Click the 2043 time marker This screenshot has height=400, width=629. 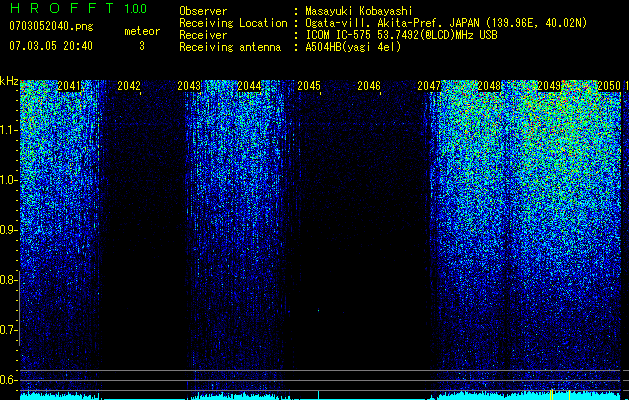pyautogui.click(x=189, y=86)
